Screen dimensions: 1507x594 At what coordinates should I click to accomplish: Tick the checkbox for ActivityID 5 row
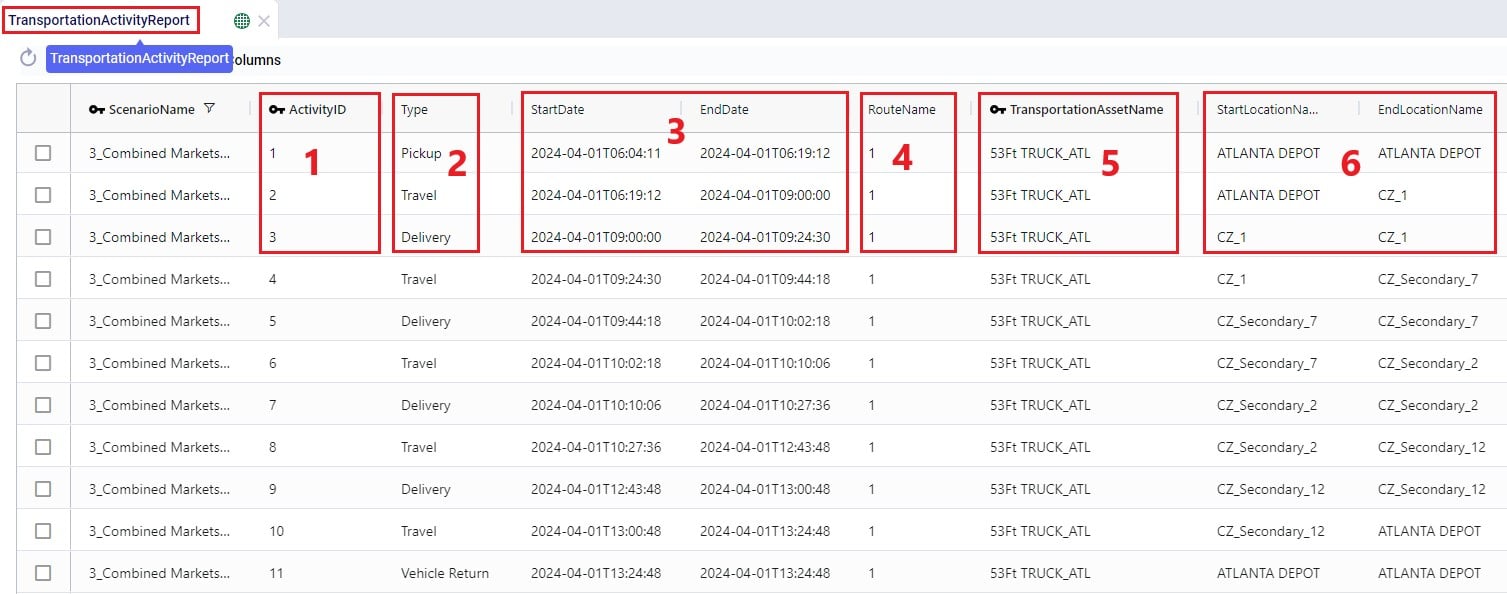(x=43, y=321)
